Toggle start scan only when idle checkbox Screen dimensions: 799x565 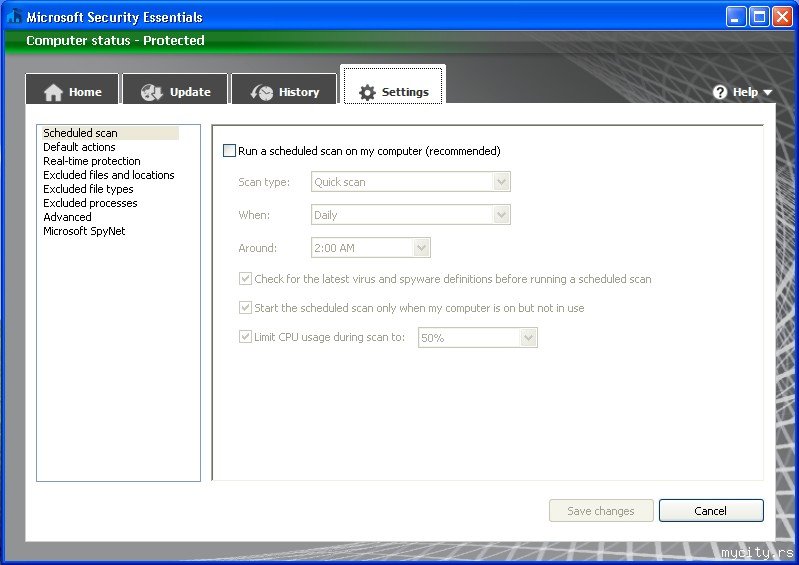click(245, 308)
